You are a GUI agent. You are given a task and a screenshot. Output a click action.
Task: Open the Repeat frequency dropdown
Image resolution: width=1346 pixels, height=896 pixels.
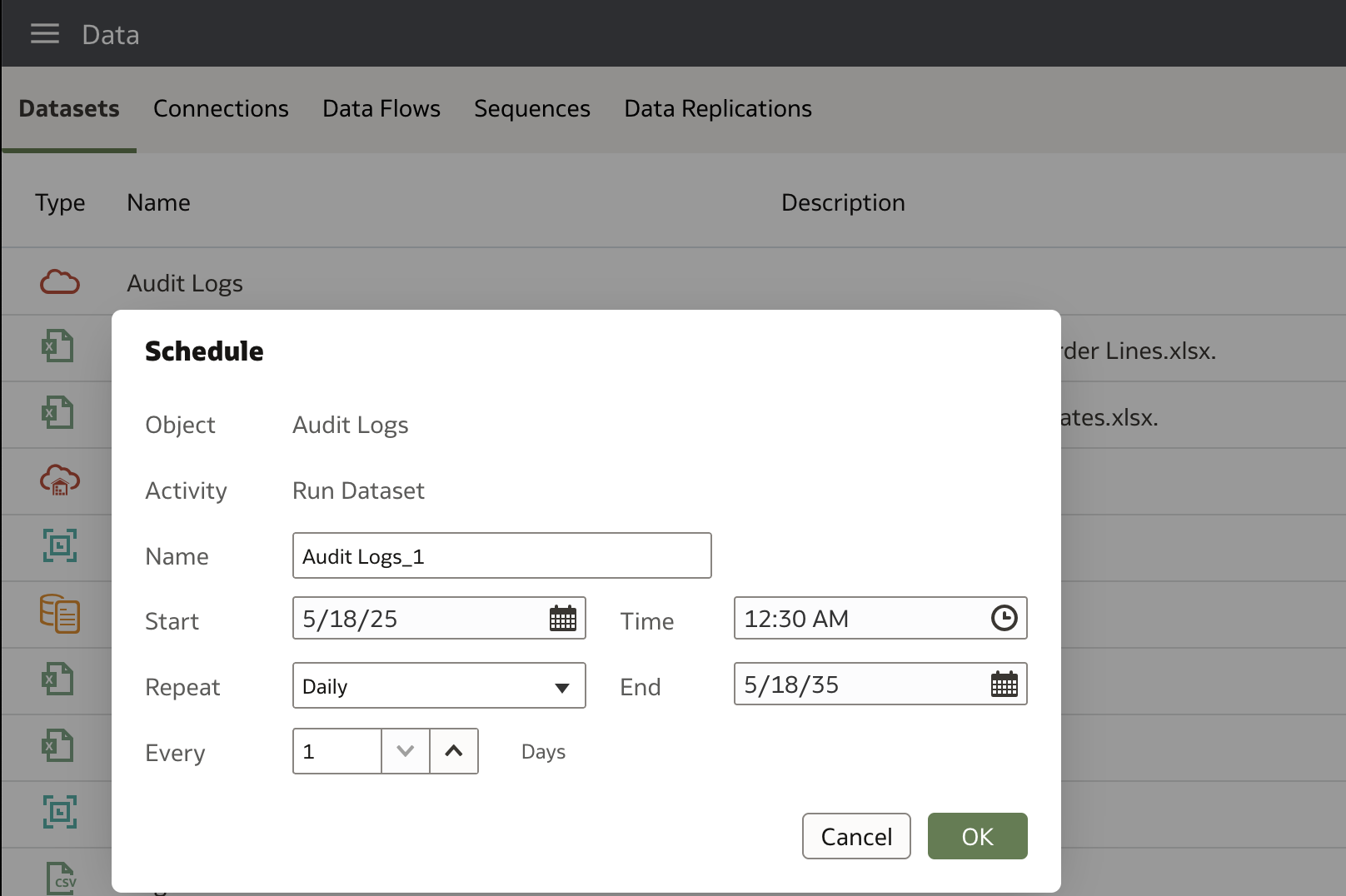point(563,685)
